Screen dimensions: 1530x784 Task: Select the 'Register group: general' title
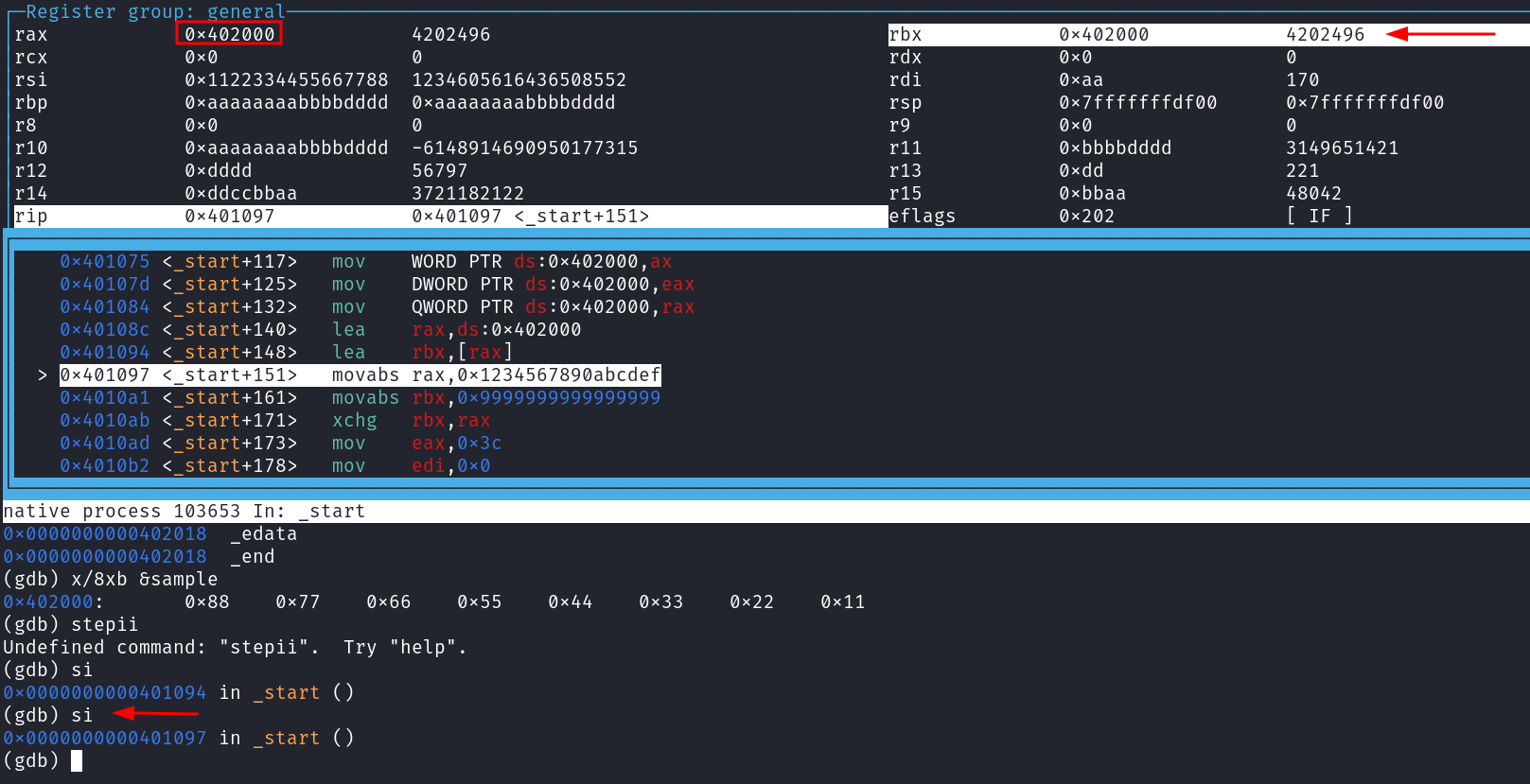pos(154,11)
